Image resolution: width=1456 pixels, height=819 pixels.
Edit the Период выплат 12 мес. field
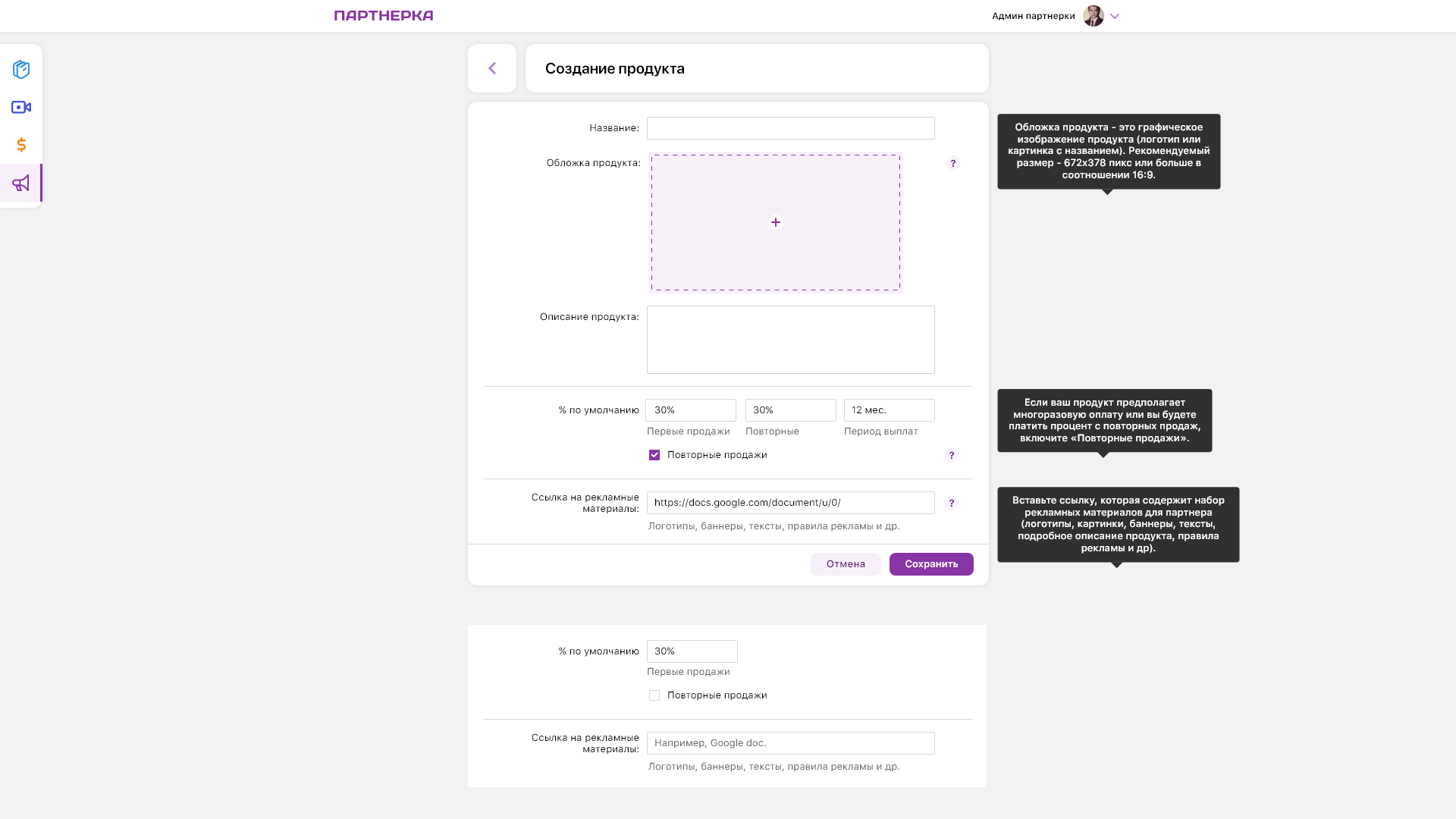coord(889,410)
